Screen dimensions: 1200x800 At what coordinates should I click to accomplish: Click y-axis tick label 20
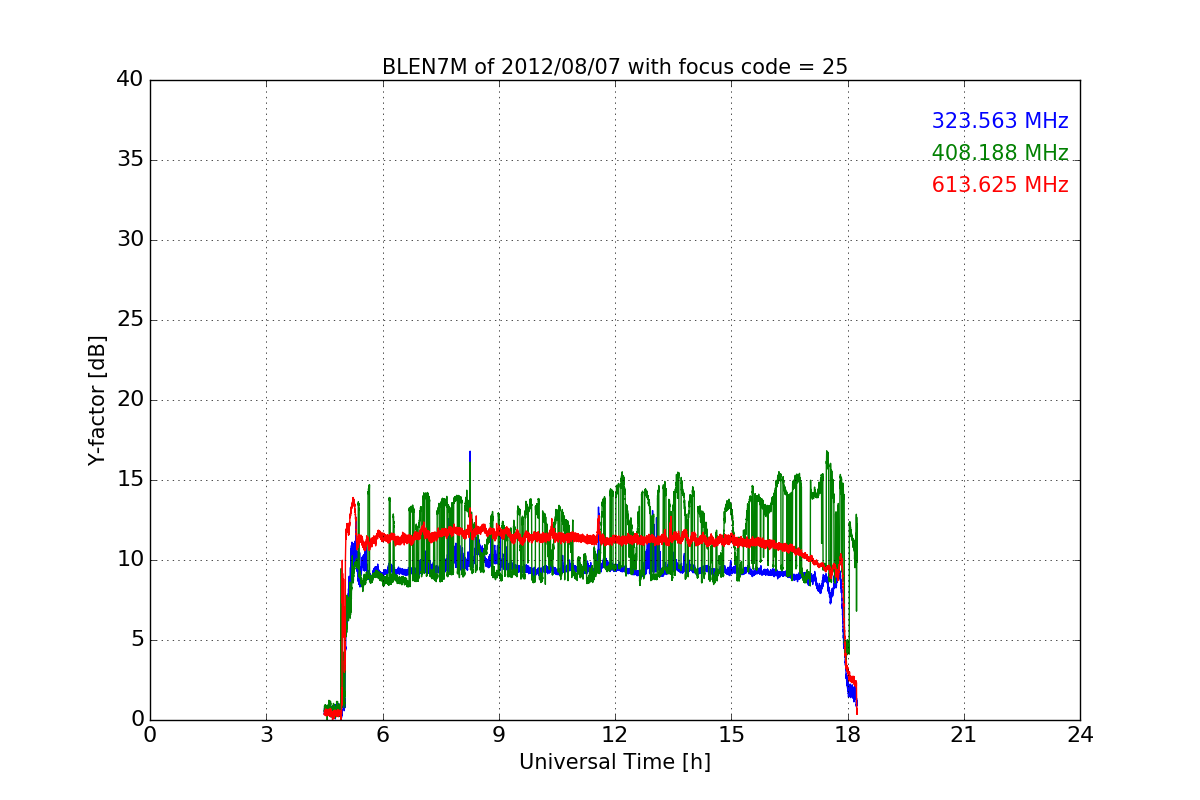pyautogui.click(x=130, y=400)
